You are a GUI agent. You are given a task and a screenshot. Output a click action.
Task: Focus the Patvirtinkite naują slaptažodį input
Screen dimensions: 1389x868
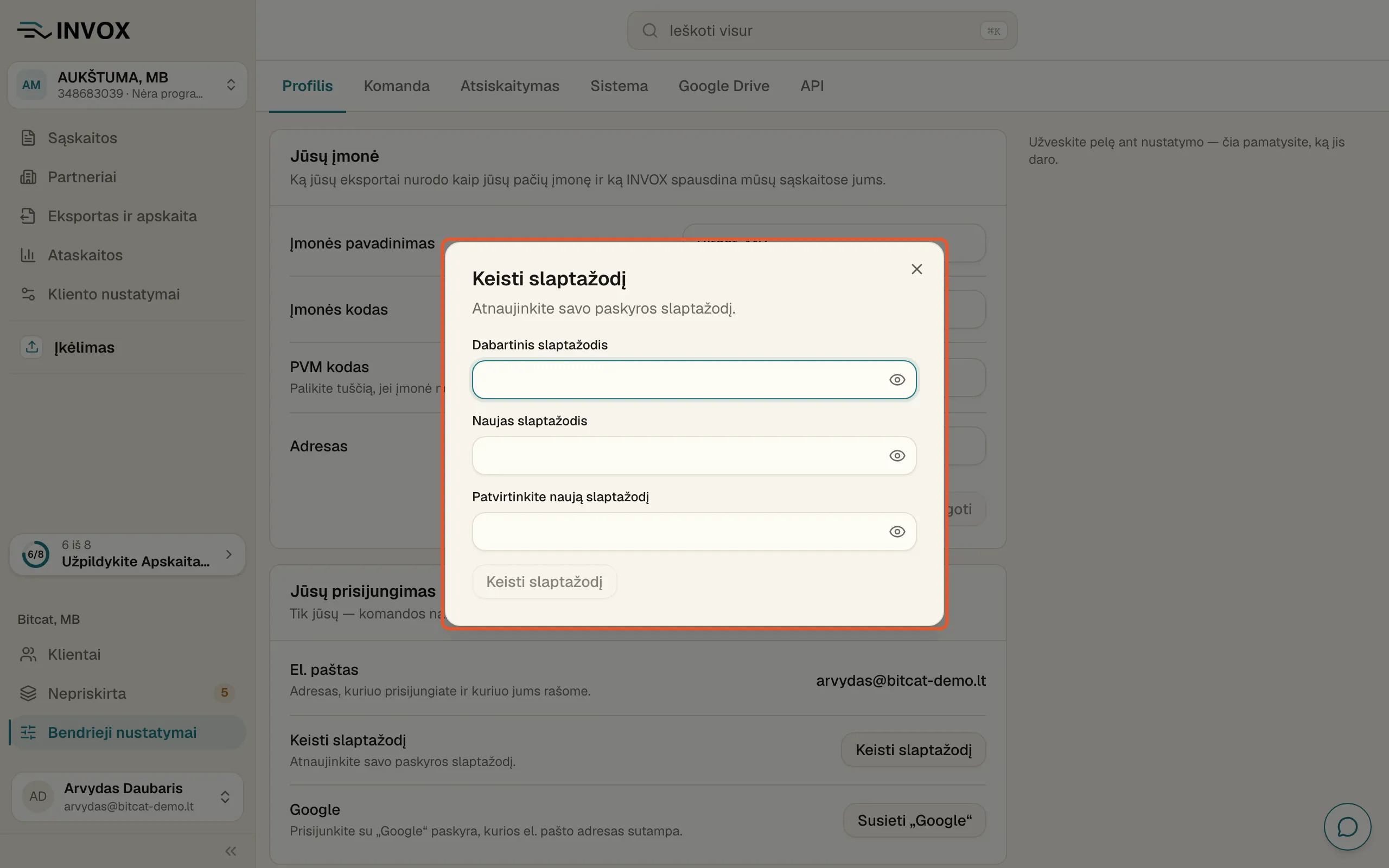[694, 532]
